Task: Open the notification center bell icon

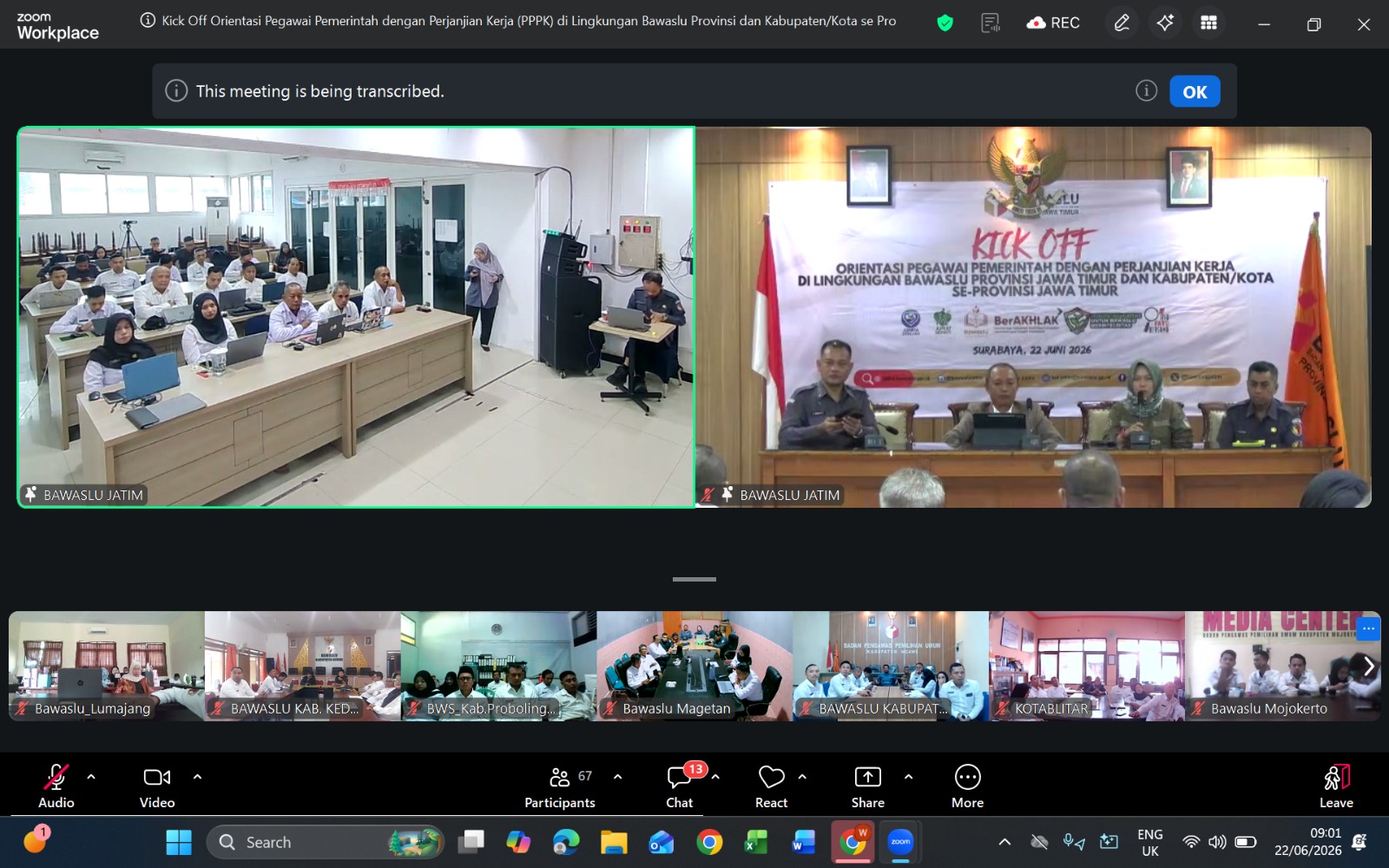Action: [1360, 842]
